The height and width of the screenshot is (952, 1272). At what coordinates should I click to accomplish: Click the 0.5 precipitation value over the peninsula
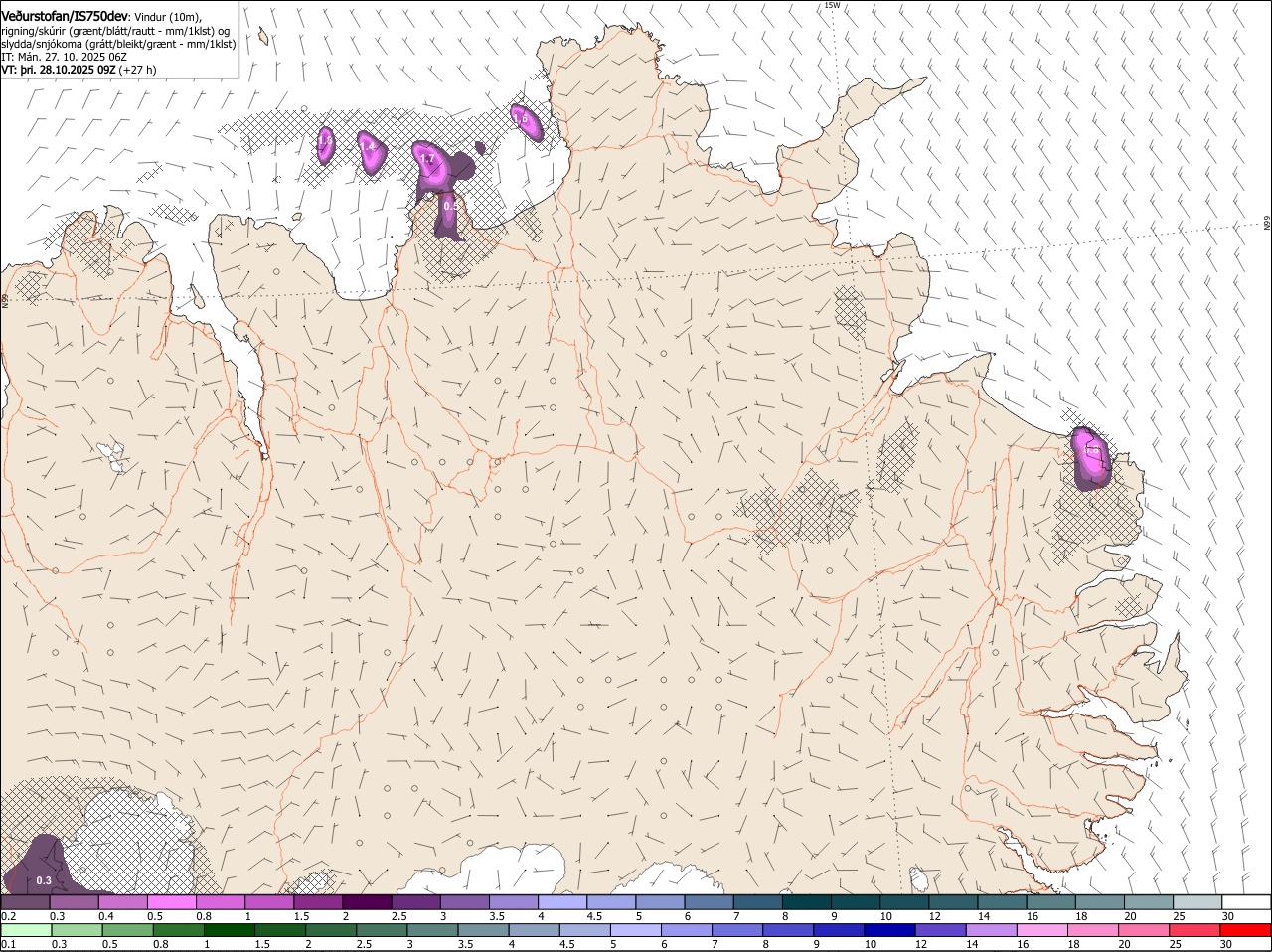449,206
